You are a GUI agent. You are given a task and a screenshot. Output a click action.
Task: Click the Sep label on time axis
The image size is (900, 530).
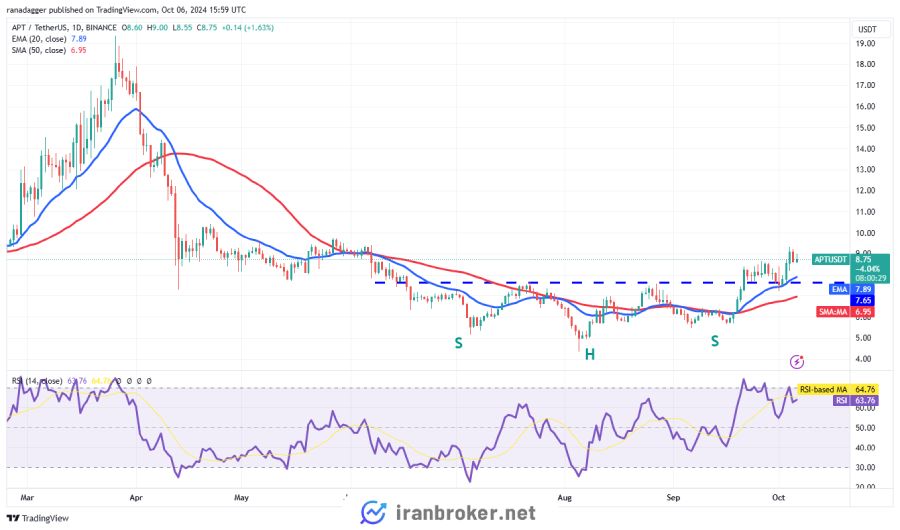tap(673, 497)
